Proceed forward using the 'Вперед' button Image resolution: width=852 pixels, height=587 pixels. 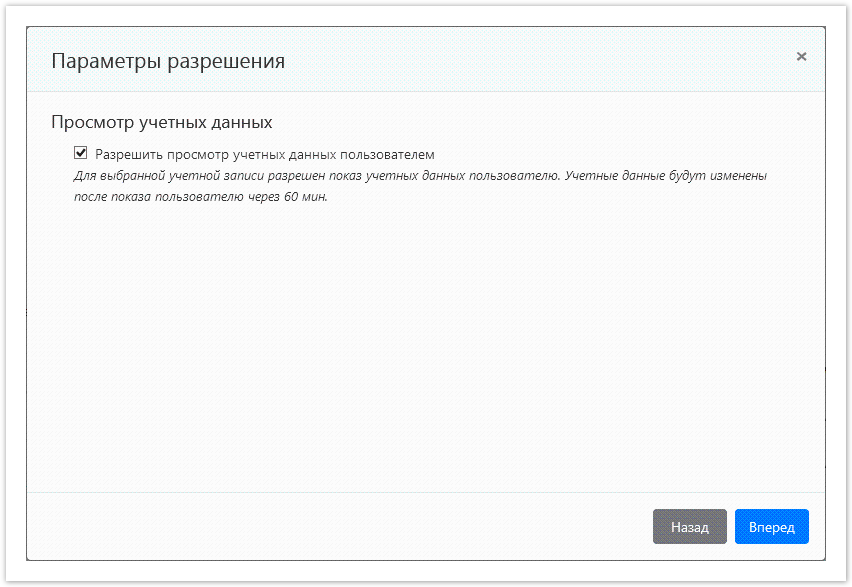click(x=771, y=527)
